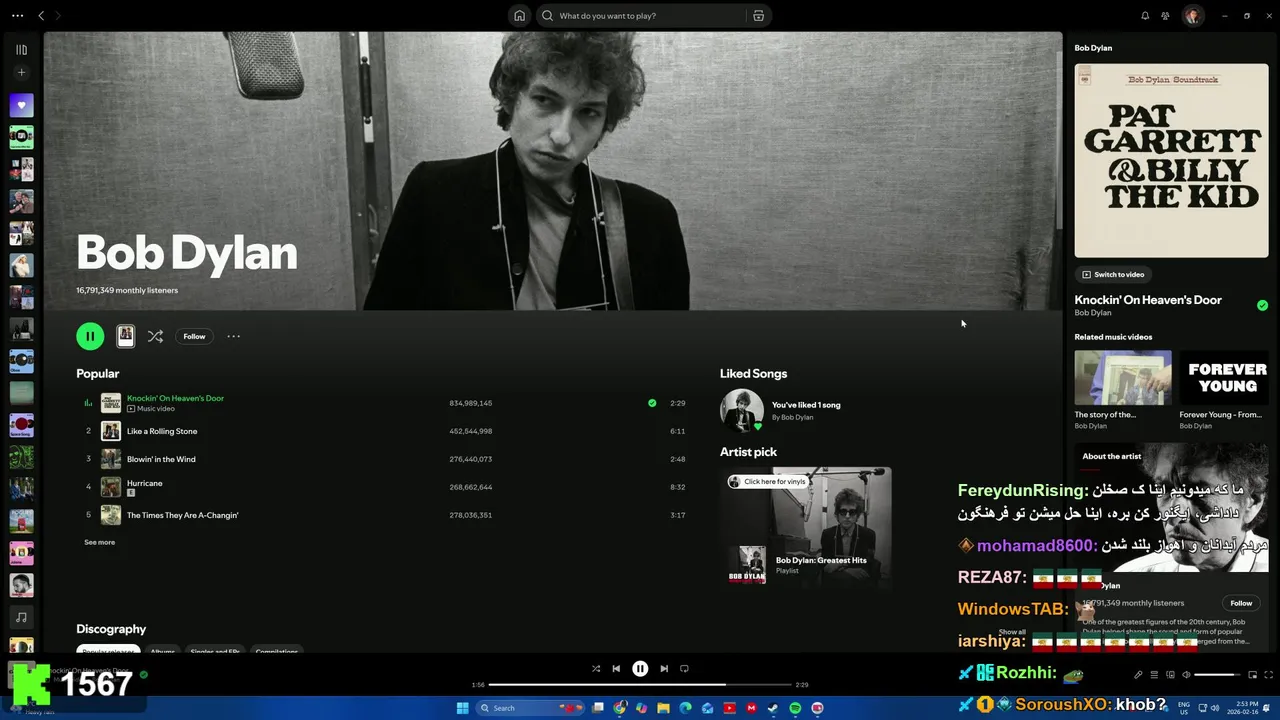Toggle shuffle next to the Follow button

[x=155, y=336]
